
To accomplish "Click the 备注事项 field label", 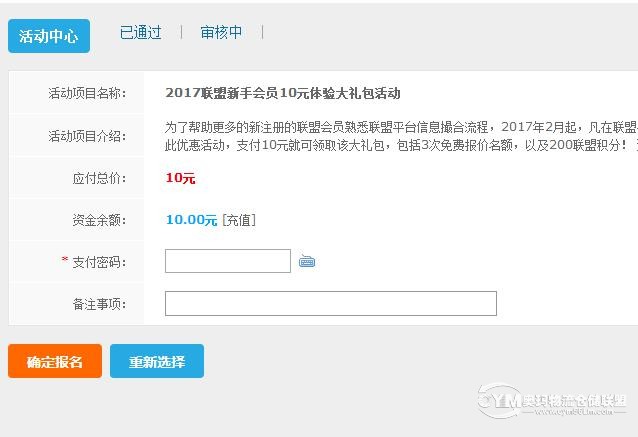I will (99, 304).
